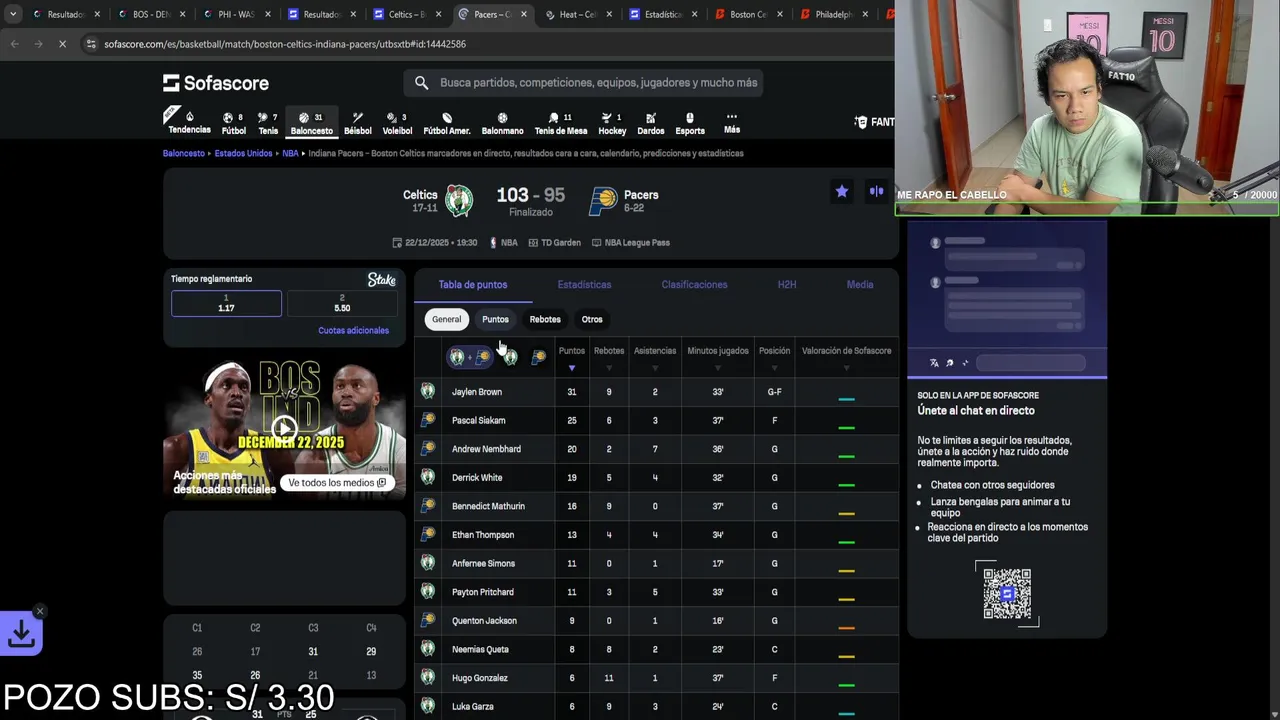This screenshot has height=720, width=1280.
Task: Open the Baloncesto breadcrumb link
Action: tap(184, 154)
